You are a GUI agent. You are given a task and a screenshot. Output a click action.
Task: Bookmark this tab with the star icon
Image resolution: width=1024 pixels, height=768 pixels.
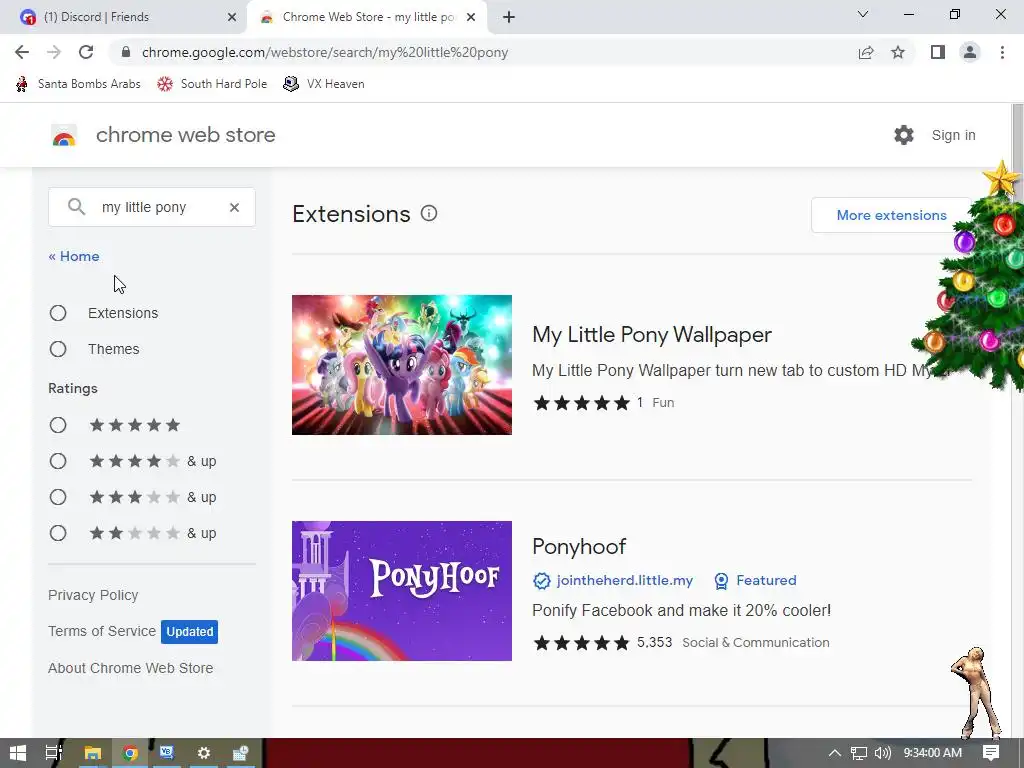click(898, 52)
